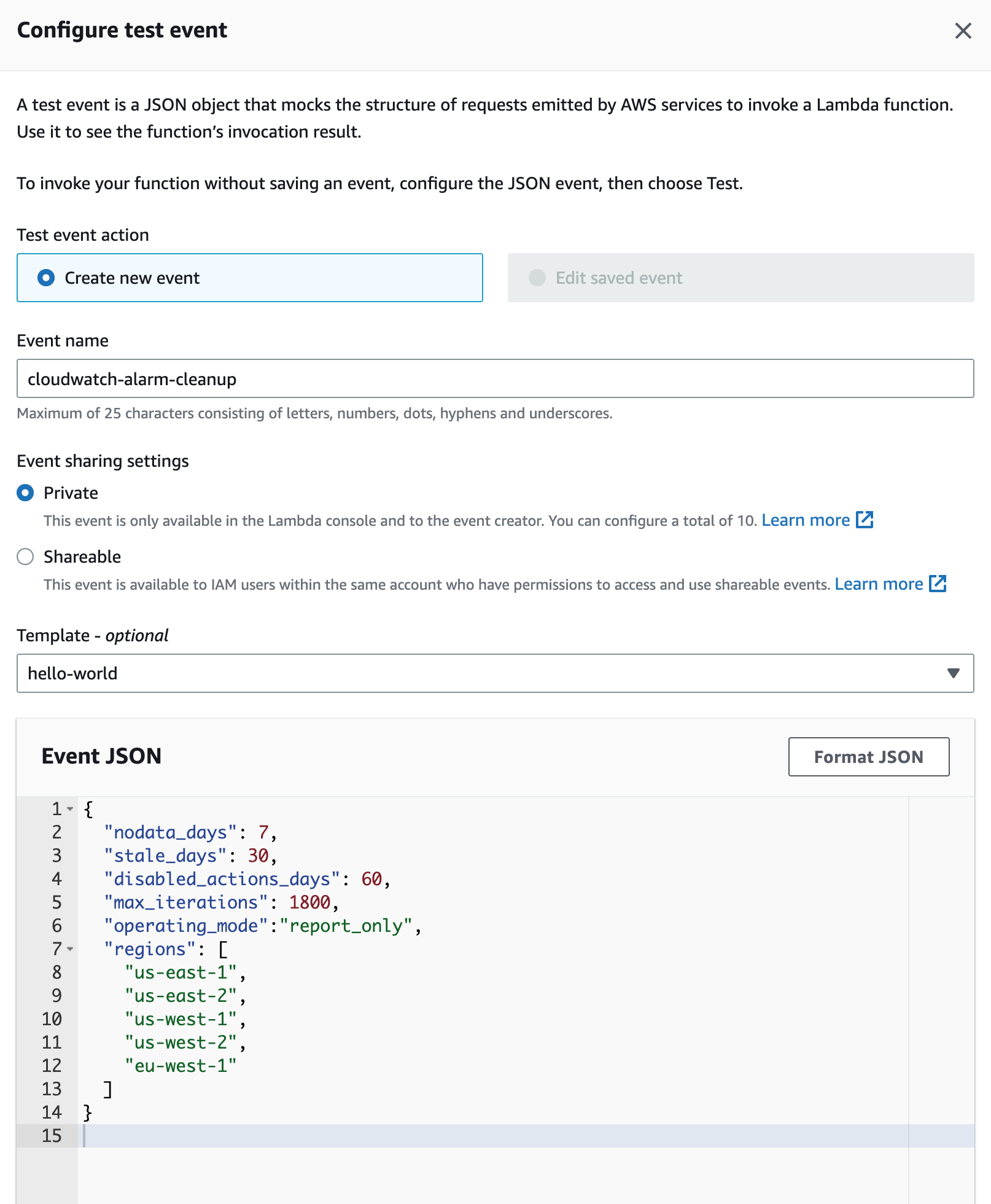Collapse the regions array using line 7 fold arrow
Screen dimensions: 991x1204
tap(69, 950)
